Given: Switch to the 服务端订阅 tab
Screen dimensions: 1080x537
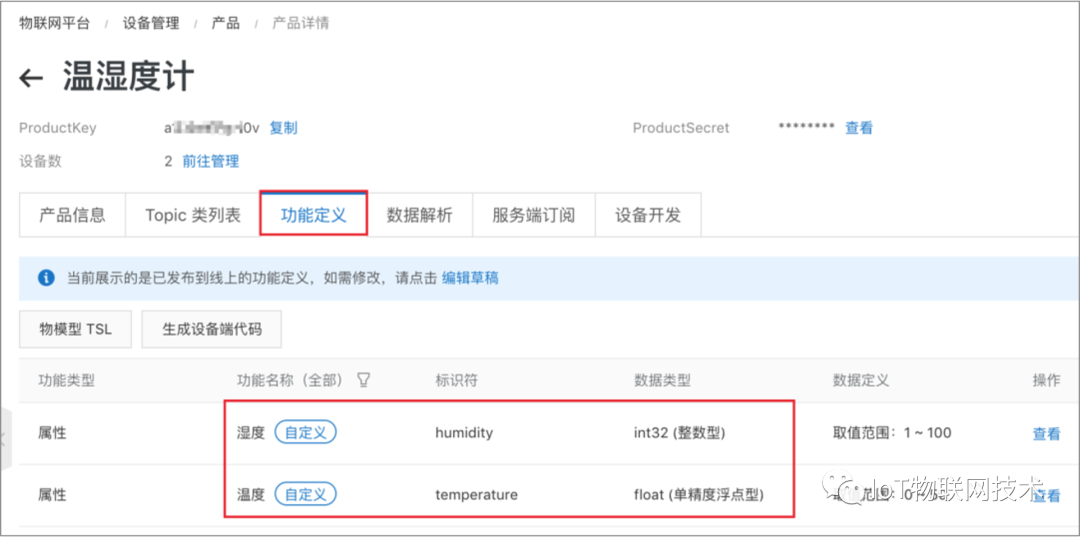Looking at the screenshot, I should coord(534,215).
